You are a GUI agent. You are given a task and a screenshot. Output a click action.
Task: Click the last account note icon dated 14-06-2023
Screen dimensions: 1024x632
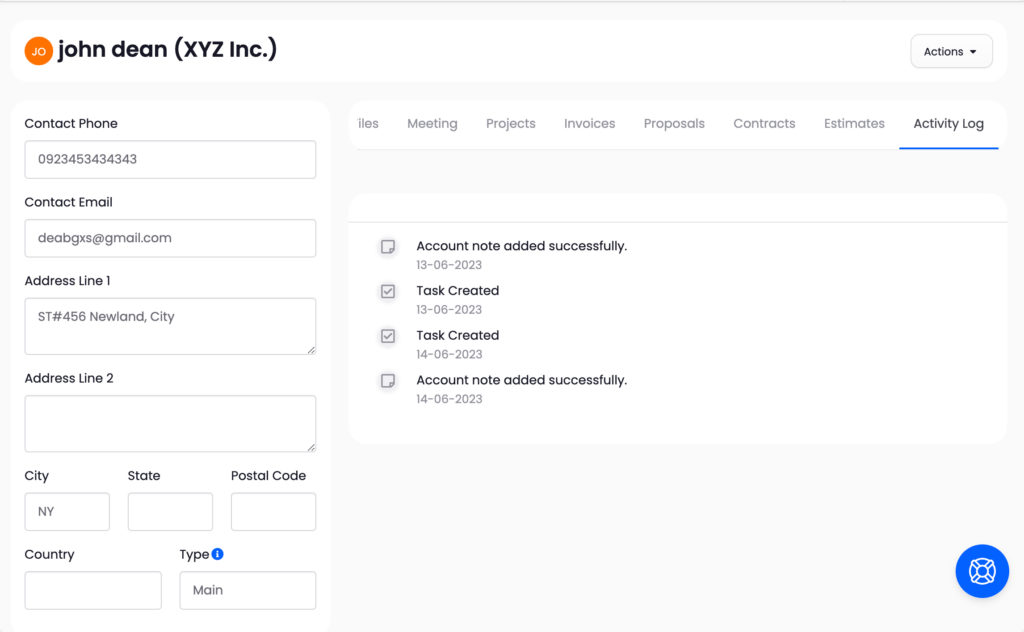(x=388, y=381)
